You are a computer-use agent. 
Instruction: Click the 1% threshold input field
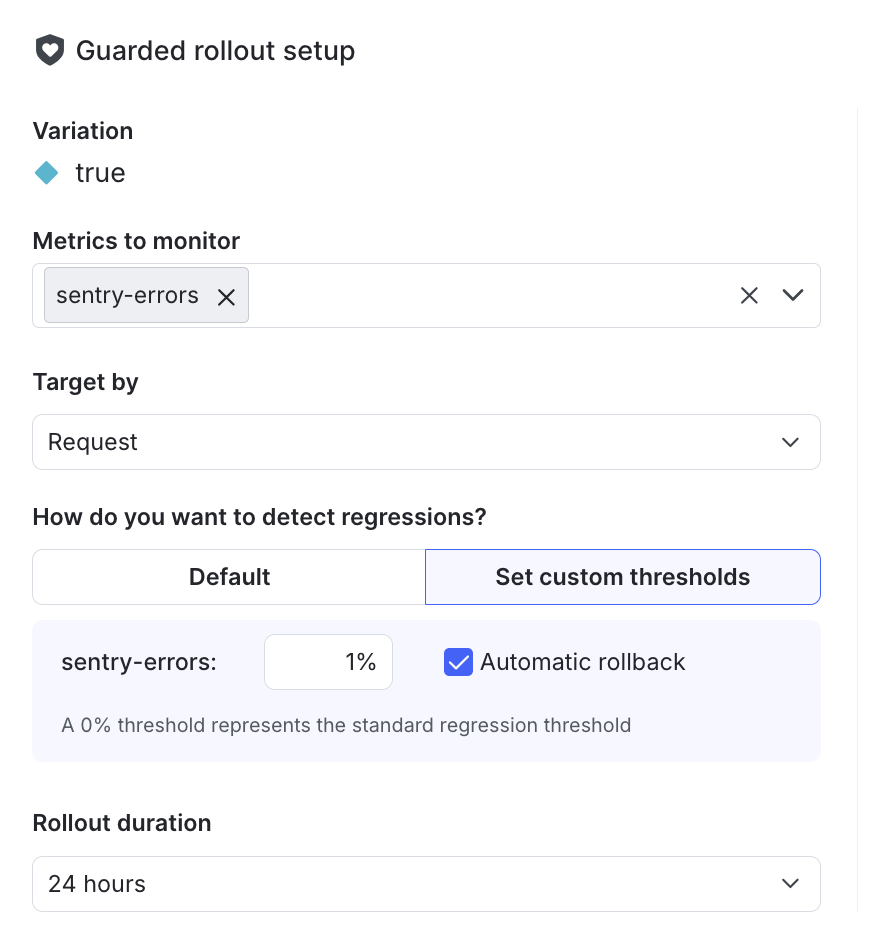pos(328,662)
